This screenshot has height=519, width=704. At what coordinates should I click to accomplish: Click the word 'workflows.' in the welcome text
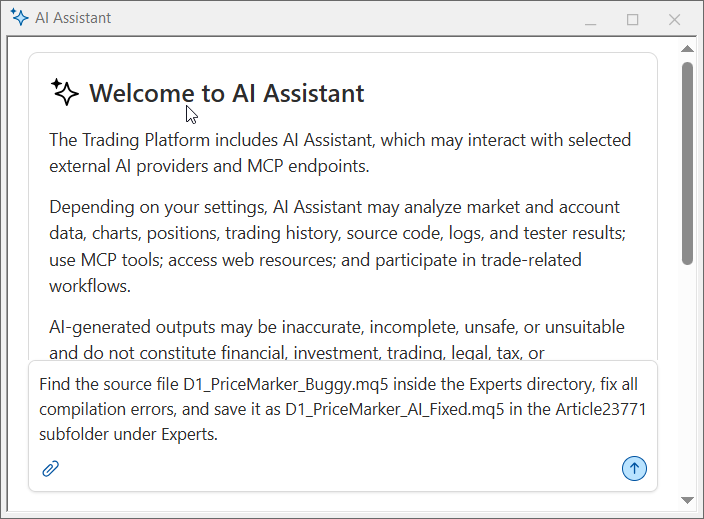(90, 286)
